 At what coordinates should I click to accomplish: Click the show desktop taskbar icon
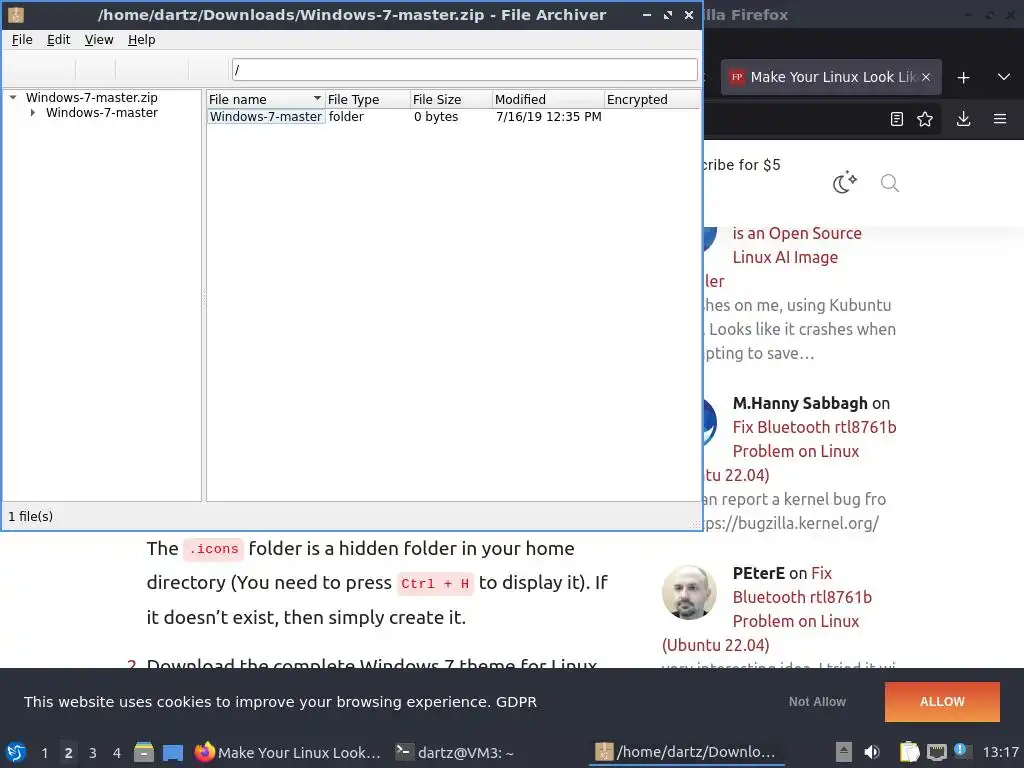173,752
